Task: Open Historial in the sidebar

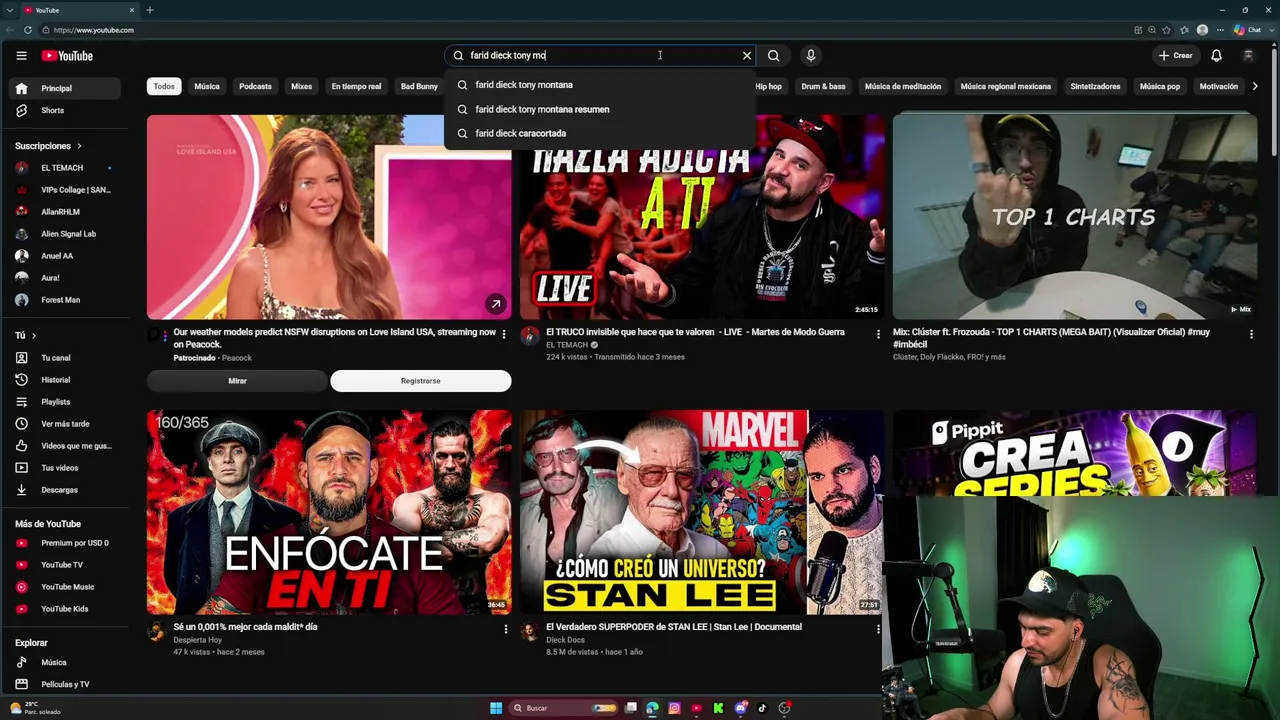Action: [67, 380]
